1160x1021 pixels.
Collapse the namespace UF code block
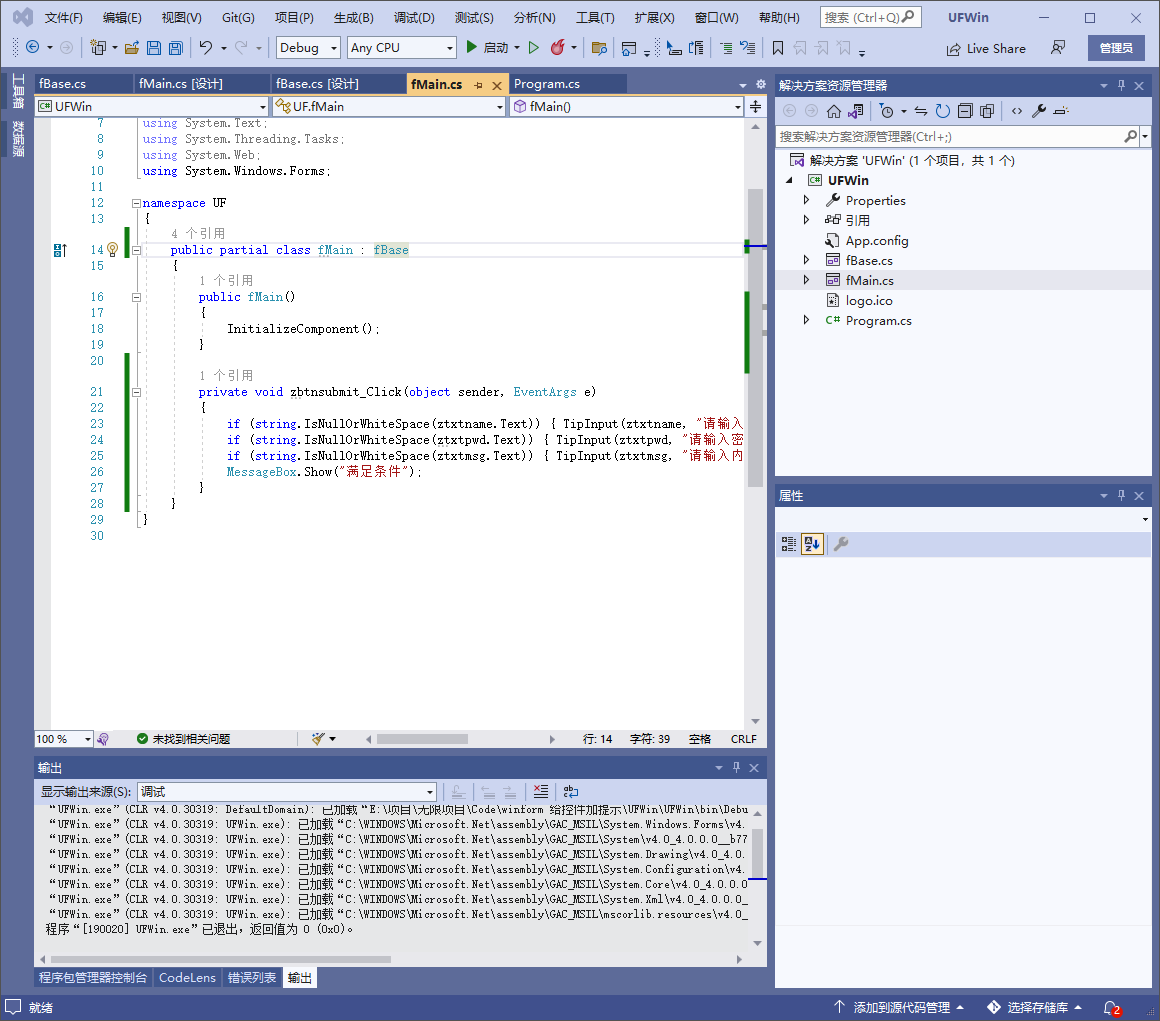click(x=136, y=203)
